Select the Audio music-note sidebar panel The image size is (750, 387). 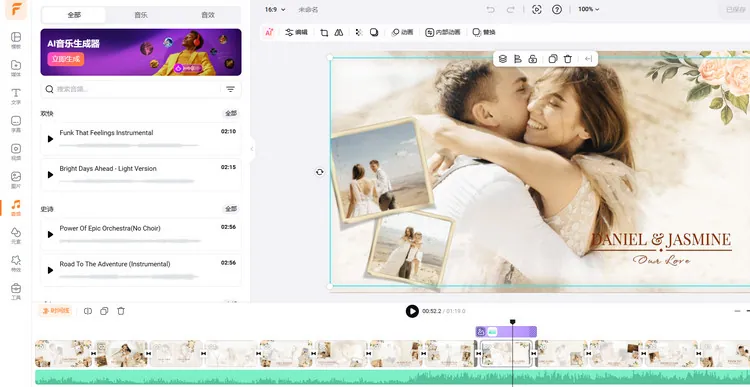[x=16, y=208]
